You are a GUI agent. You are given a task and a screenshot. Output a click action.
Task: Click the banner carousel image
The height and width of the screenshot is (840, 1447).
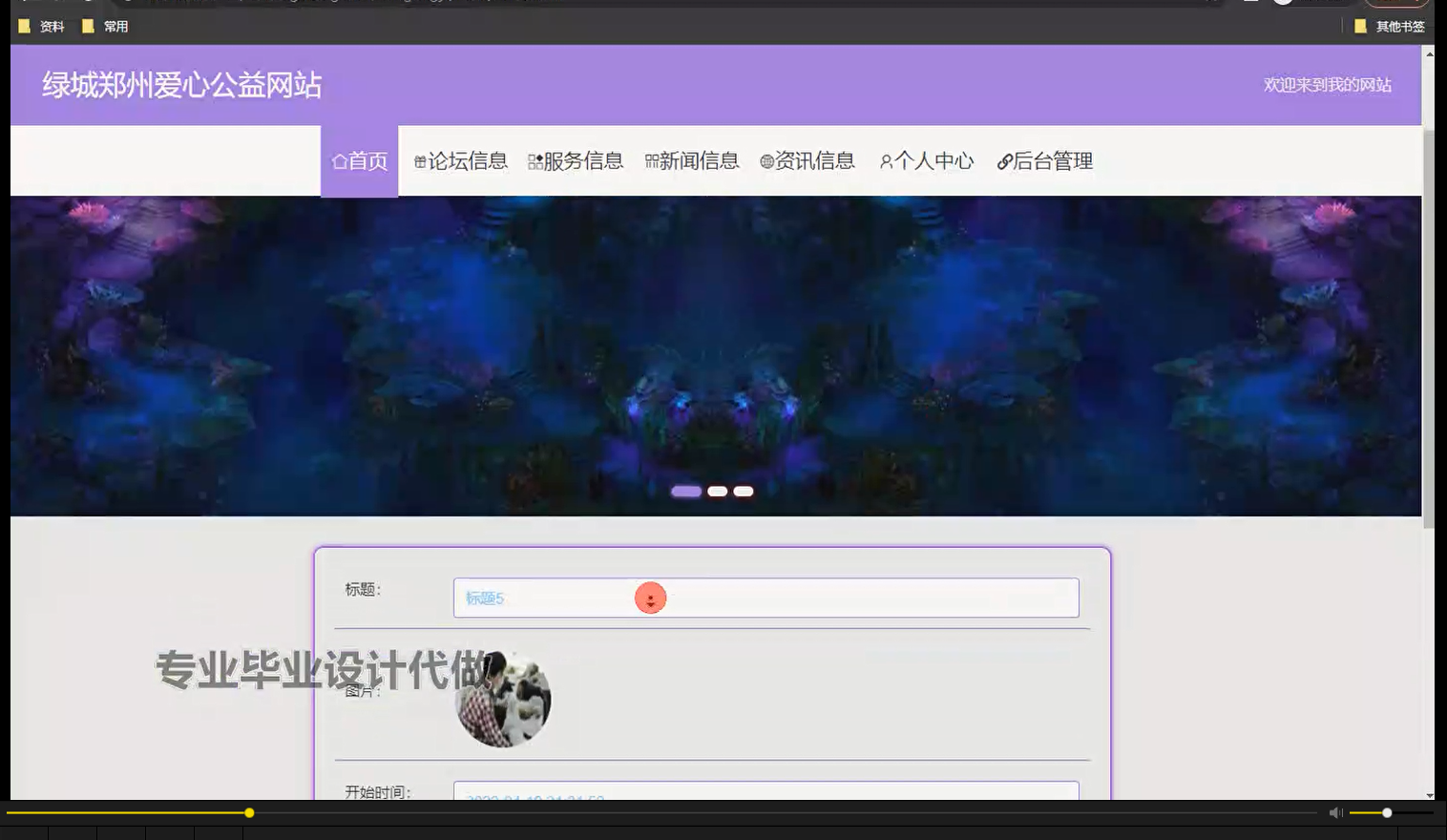(716, 356)
